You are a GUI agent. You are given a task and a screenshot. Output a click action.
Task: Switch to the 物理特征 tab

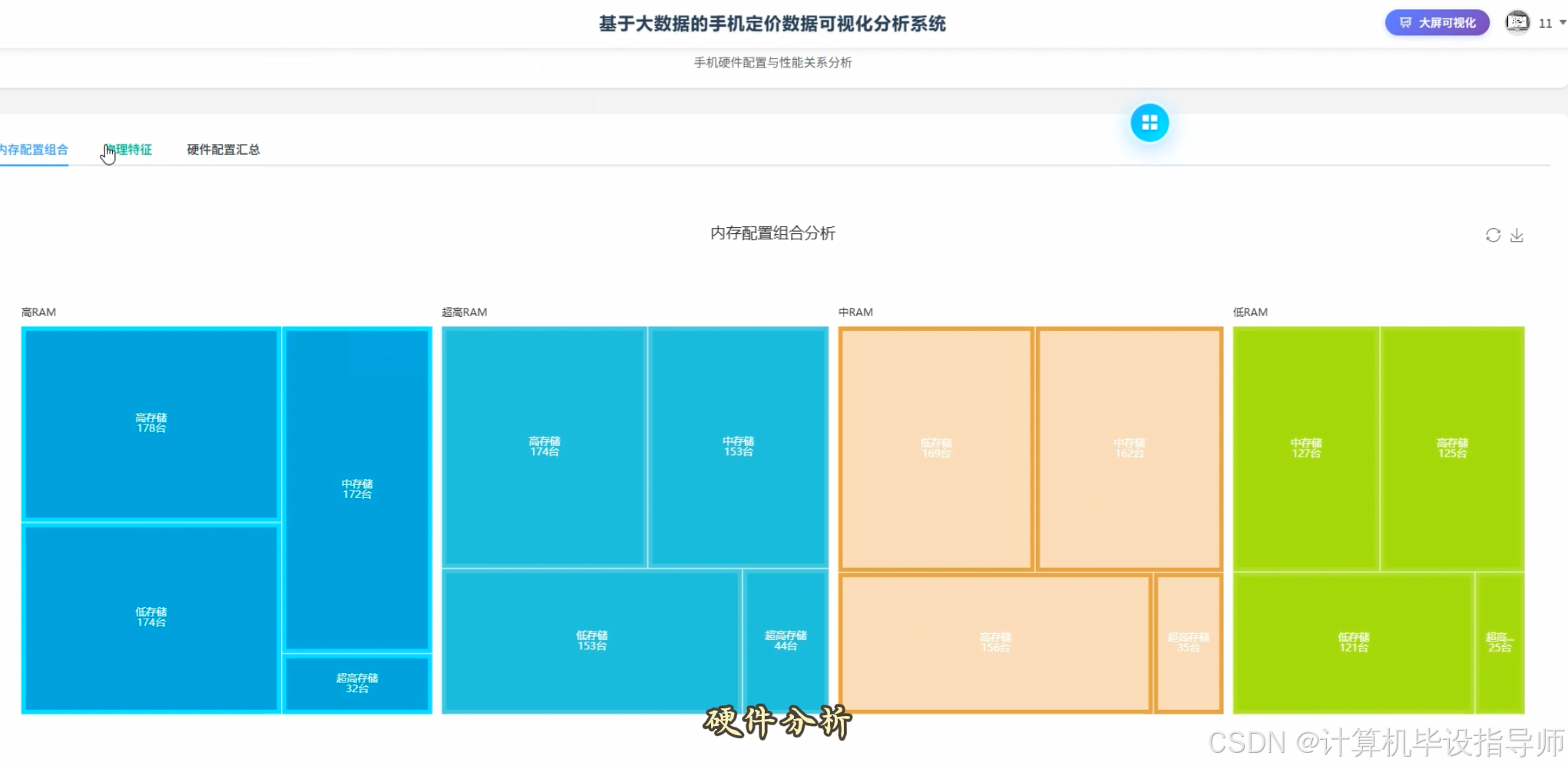[x=128, y=150]
